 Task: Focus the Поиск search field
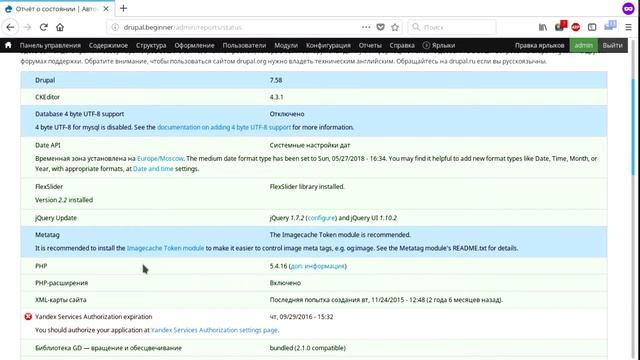pyautogui.click(x=452, y=27)
